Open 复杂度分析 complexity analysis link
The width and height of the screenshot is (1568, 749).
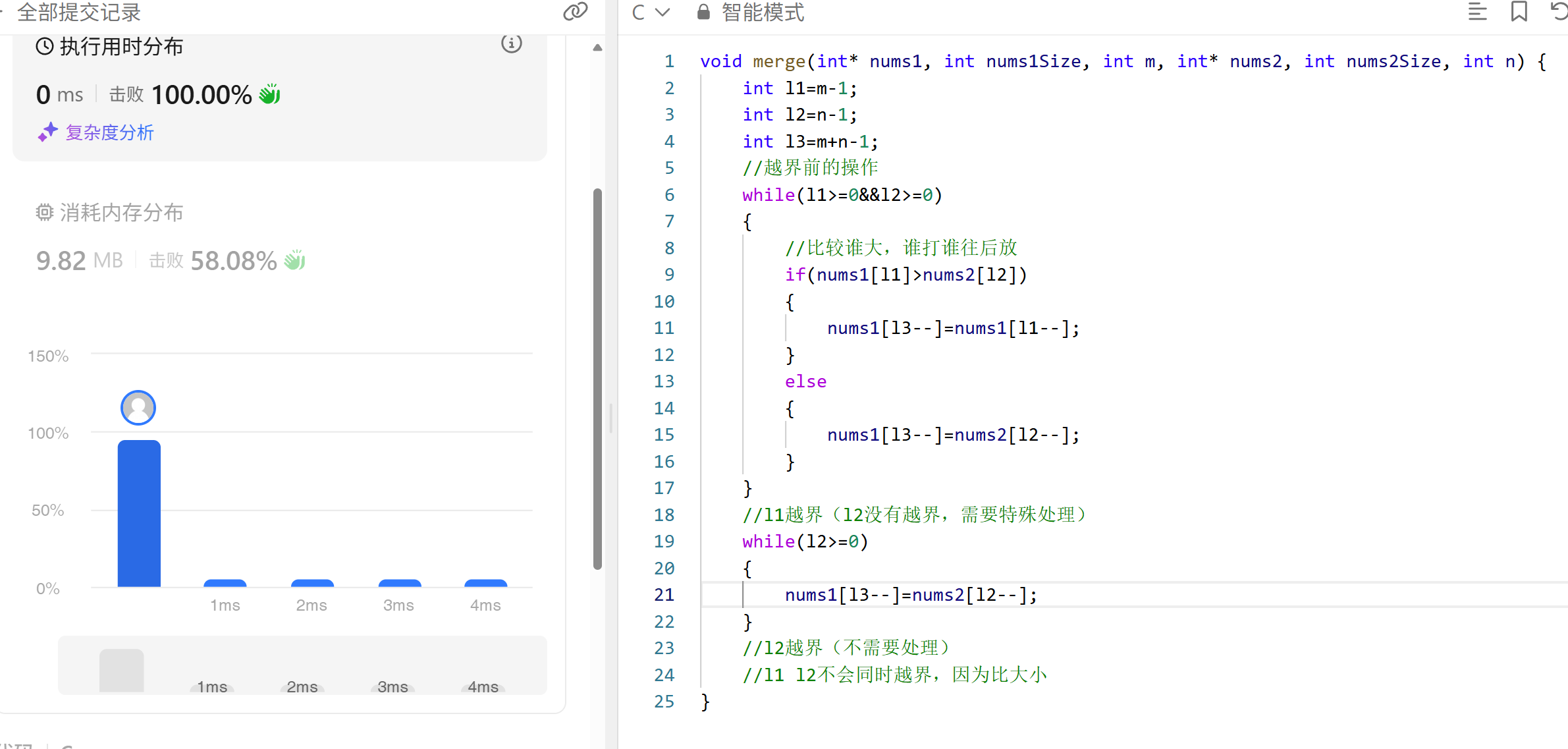coord(109,132)
